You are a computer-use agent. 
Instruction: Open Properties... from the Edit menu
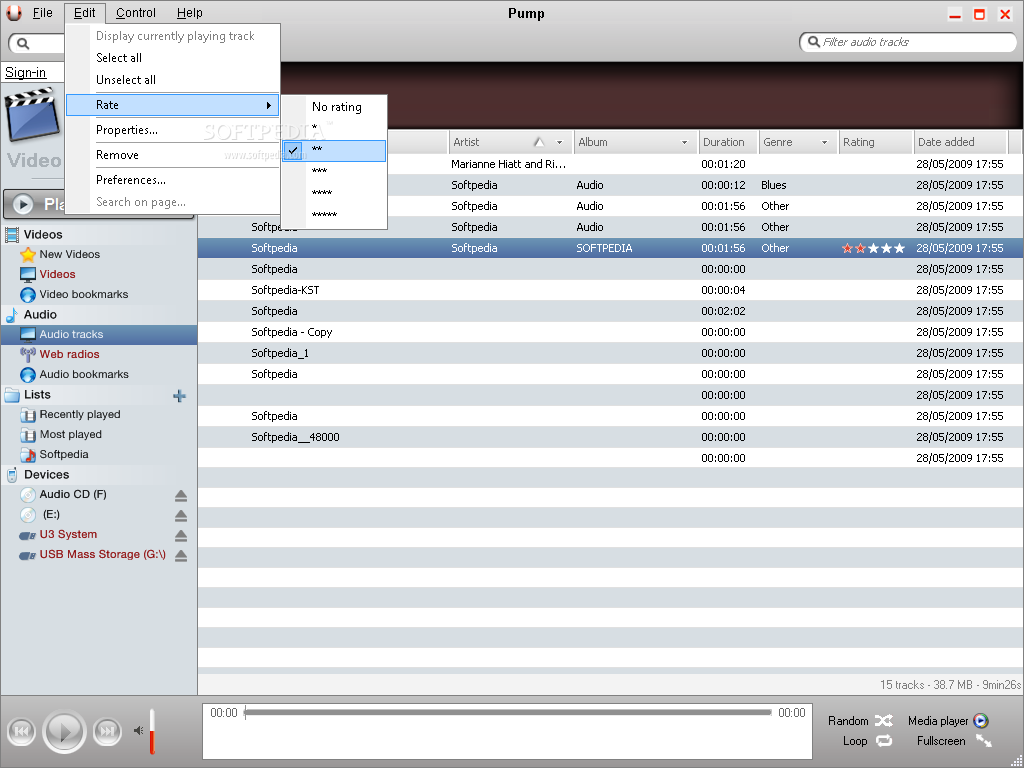tap(172, 130)
